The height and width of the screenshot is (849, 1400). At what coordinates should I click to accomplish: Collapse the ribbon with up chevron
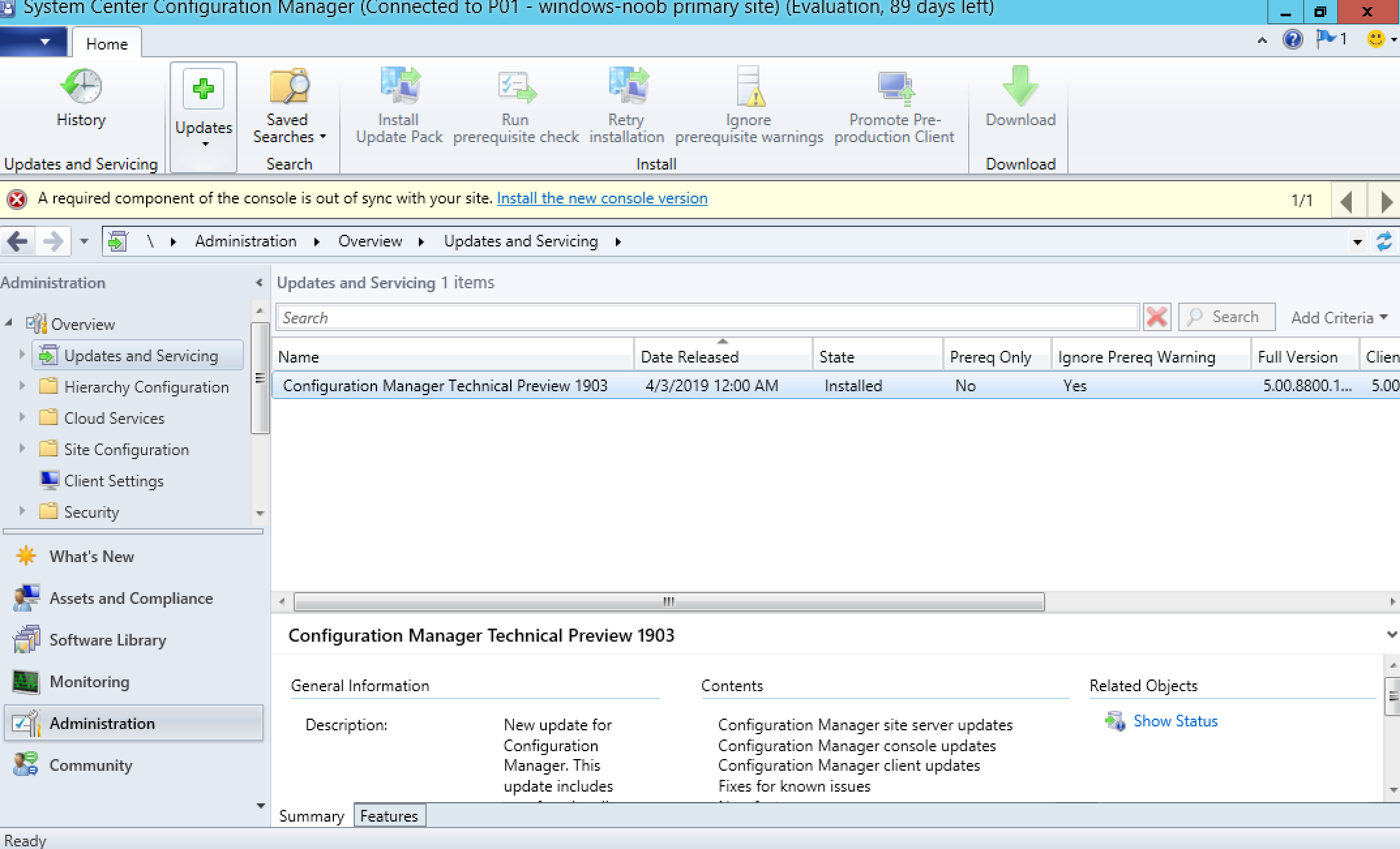[1262, 40]
